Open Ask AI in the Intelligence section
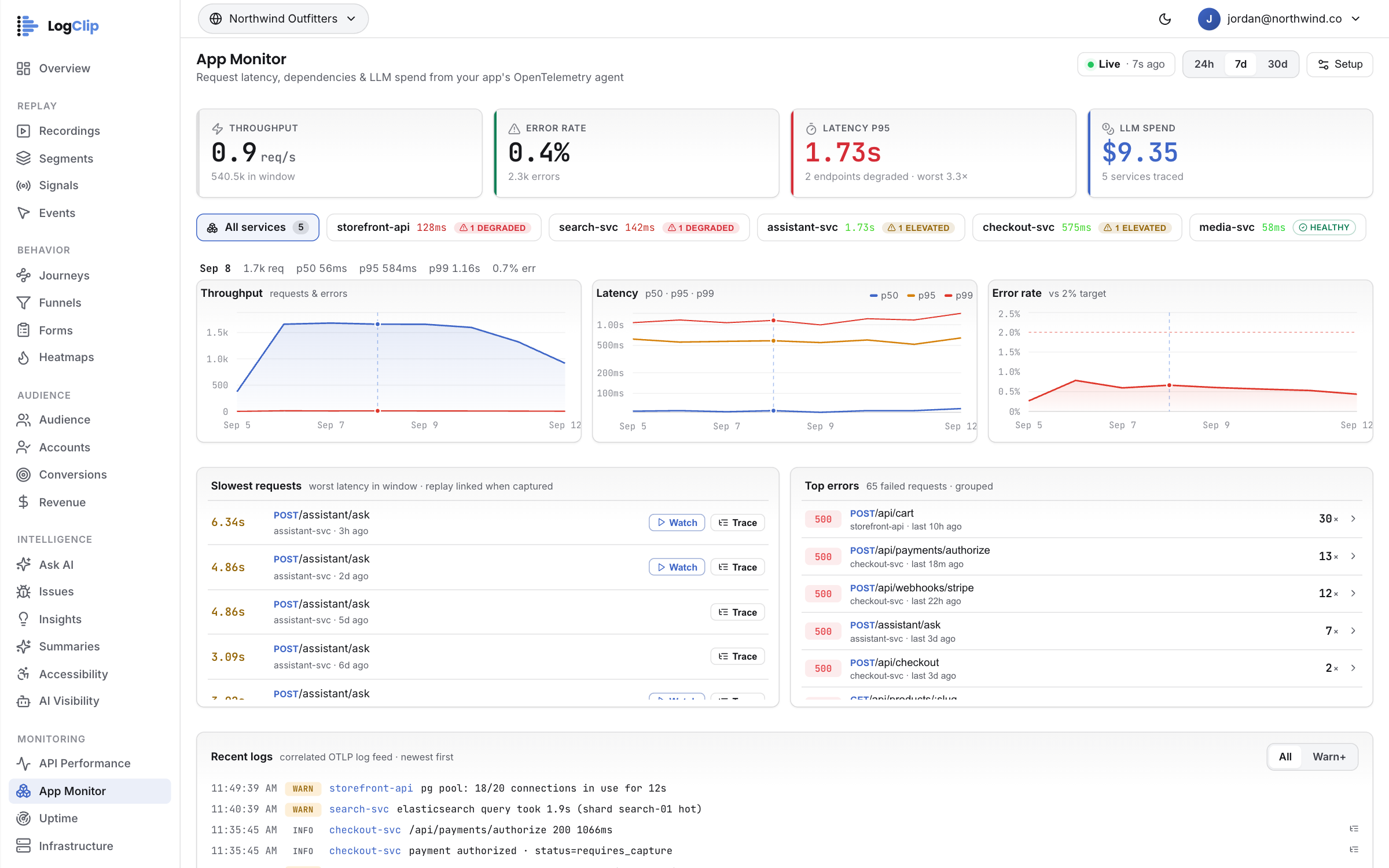The height and width of the screenshot is (868, 1389). (90, 564)
